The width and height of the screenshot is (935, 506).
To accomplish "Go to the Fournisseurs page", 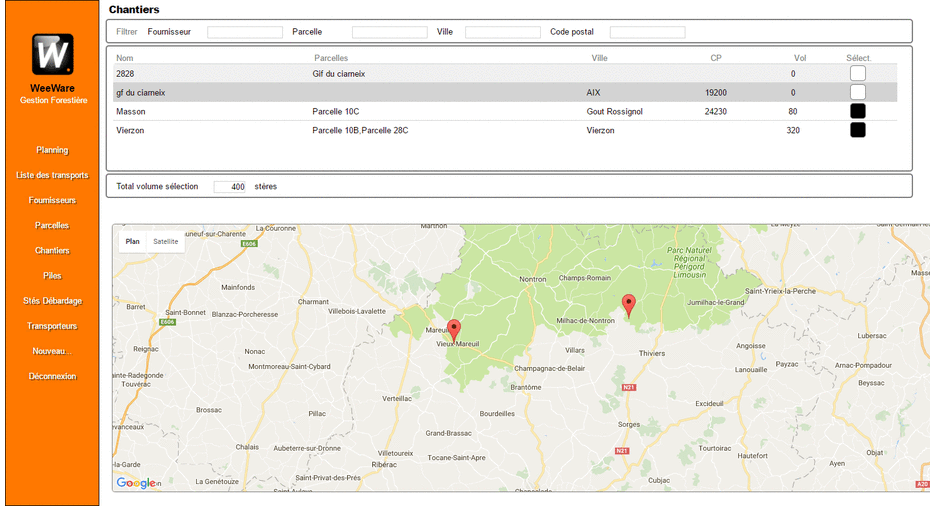I will (52, 200).
